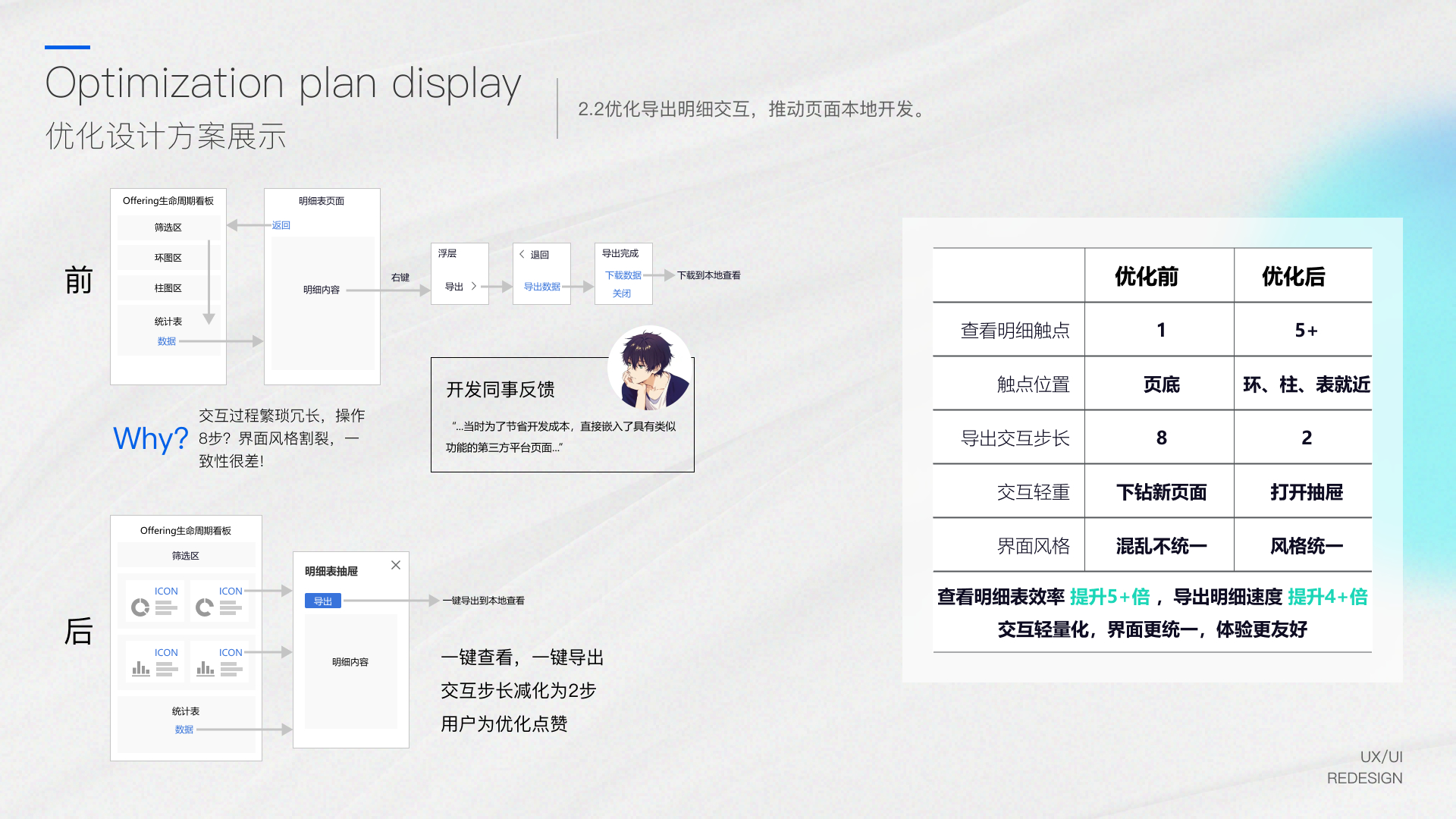The height and width of the screenshot is (819, 1456).
Task: Click the blue 导出 button in drawer
Action: (x=323, y=601)
